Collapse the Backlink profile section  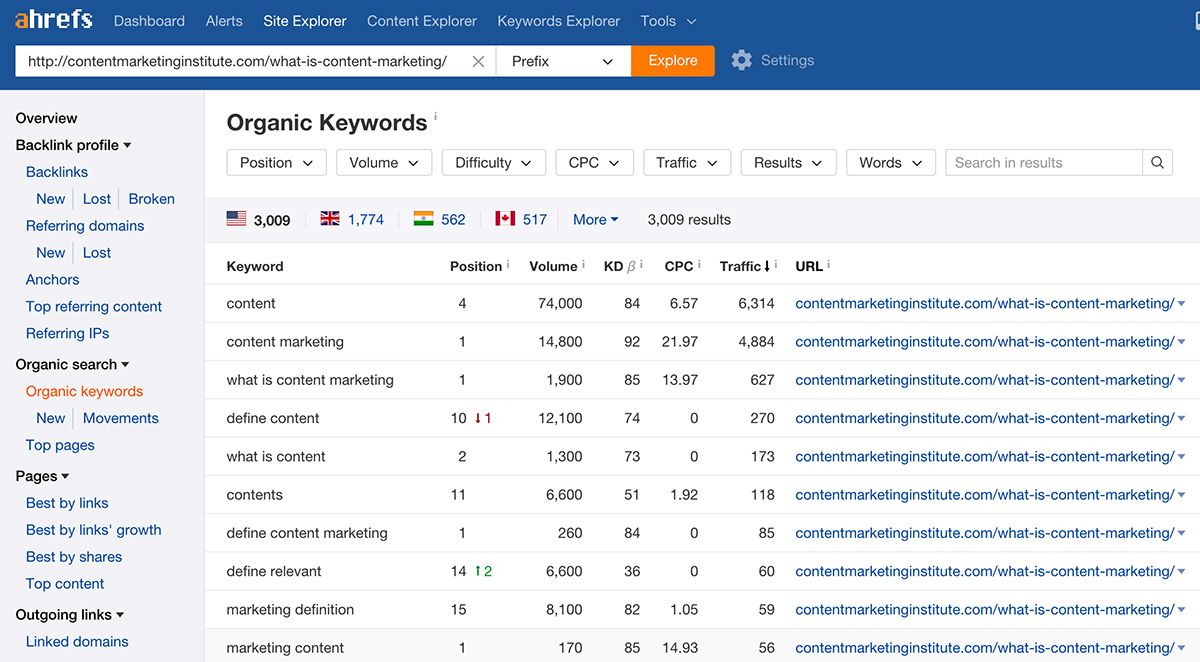73,145
